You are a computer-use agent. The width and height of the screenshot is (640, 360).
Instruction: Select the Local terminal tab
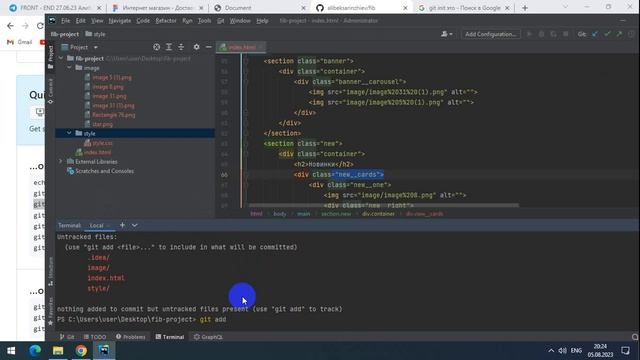[x=97, y=225]
